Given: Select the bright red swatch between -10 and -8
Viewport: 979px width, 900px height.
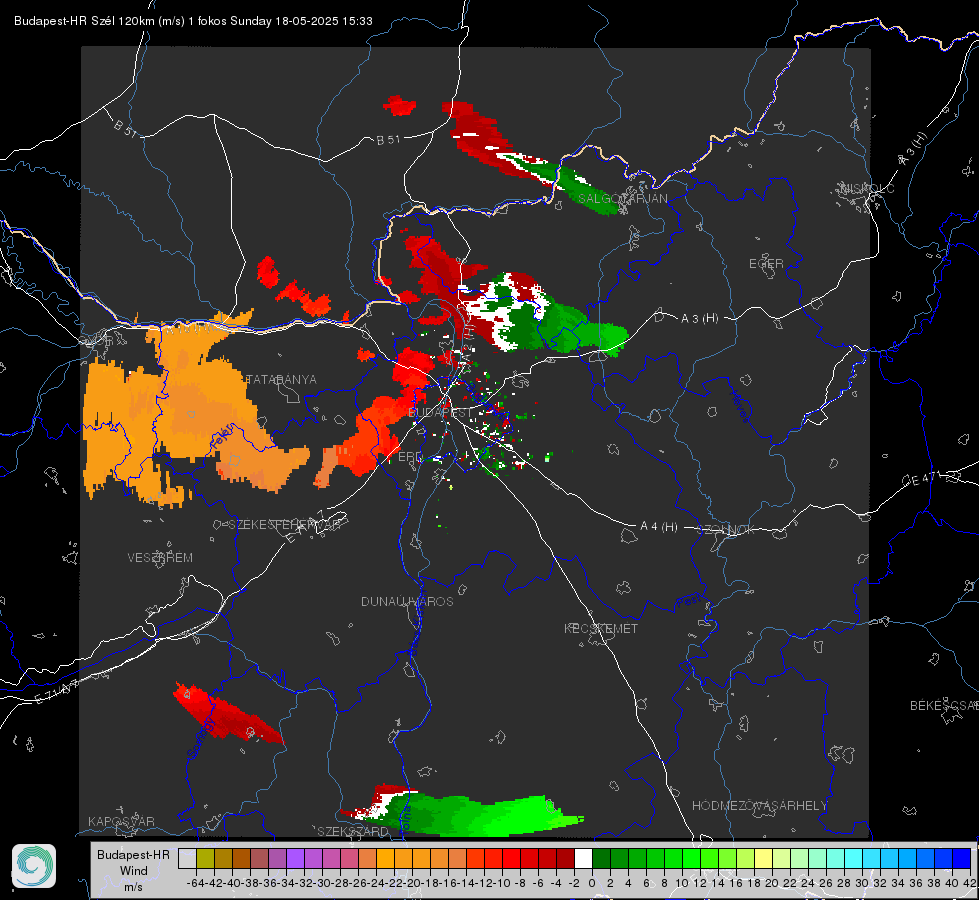Looking at the screenshot, I should [x=511, y=859].
